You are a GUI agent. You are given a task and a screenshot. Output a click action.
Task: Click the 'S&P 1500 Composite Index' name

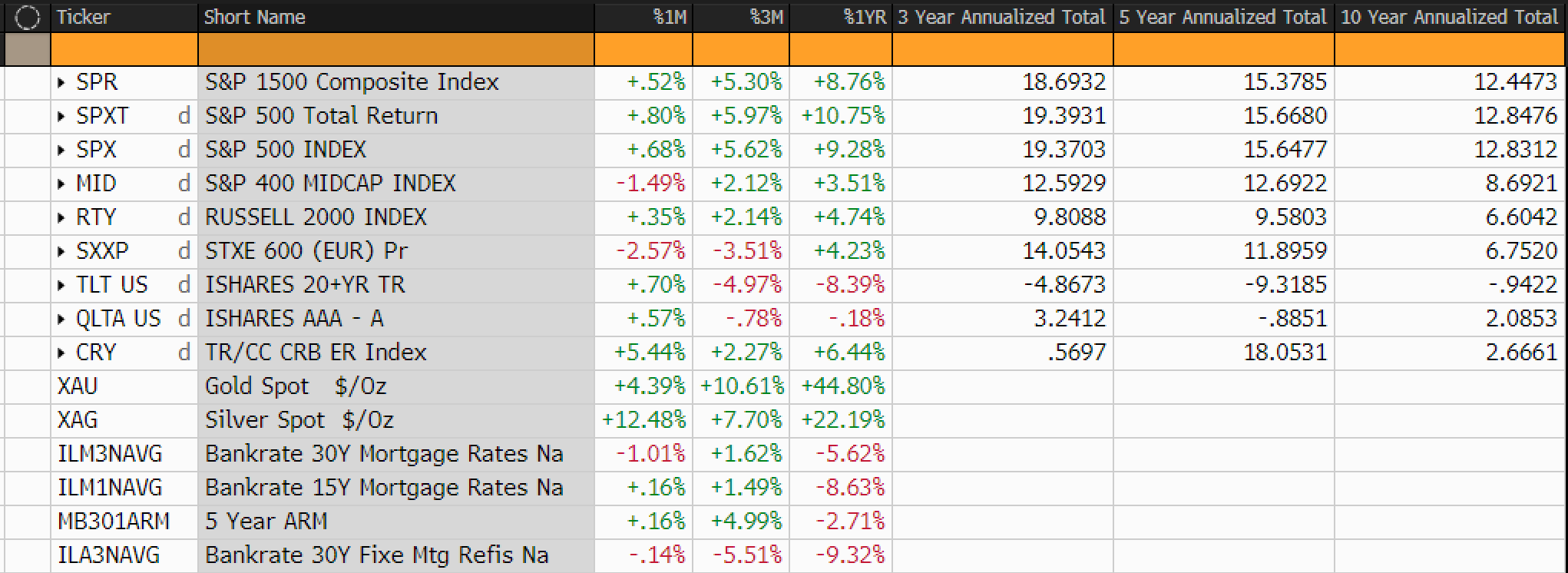pos(352,82)
